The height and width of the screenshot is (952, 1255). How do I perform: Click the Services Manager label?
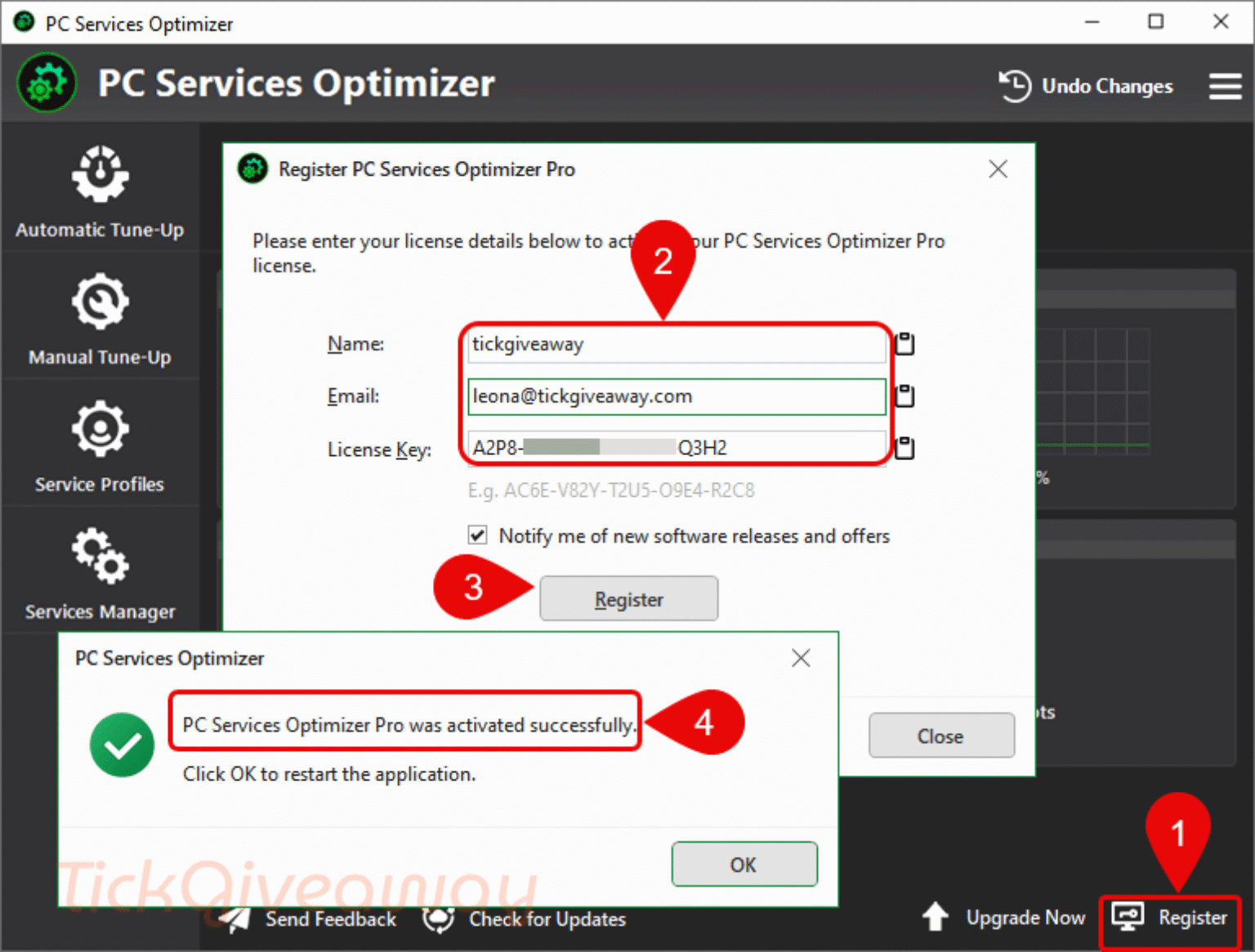[x=100, y=612]
